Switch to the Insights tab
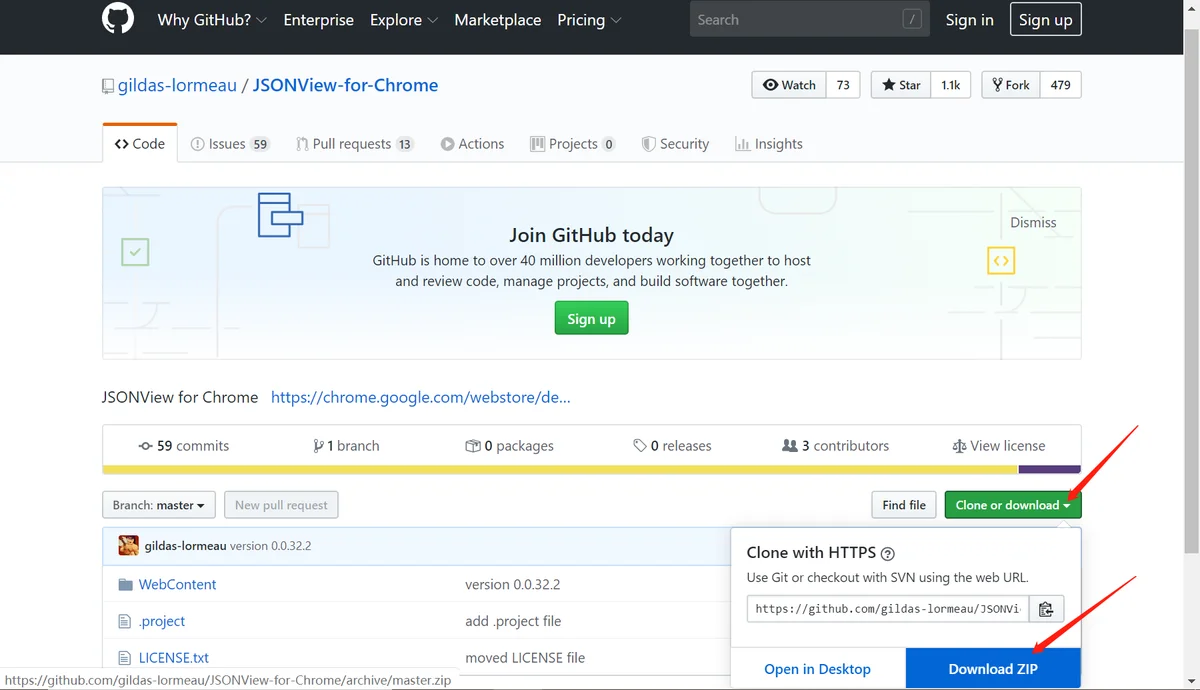This screenshot has height=690, width=1200. pyautogui.click(x=768, y=144)
